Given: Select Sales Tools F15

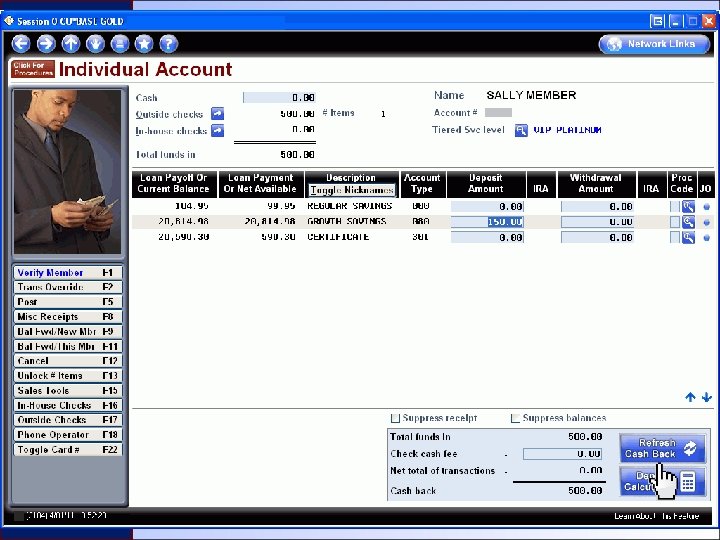Looking at the screenshot, I should coord(68,391).
